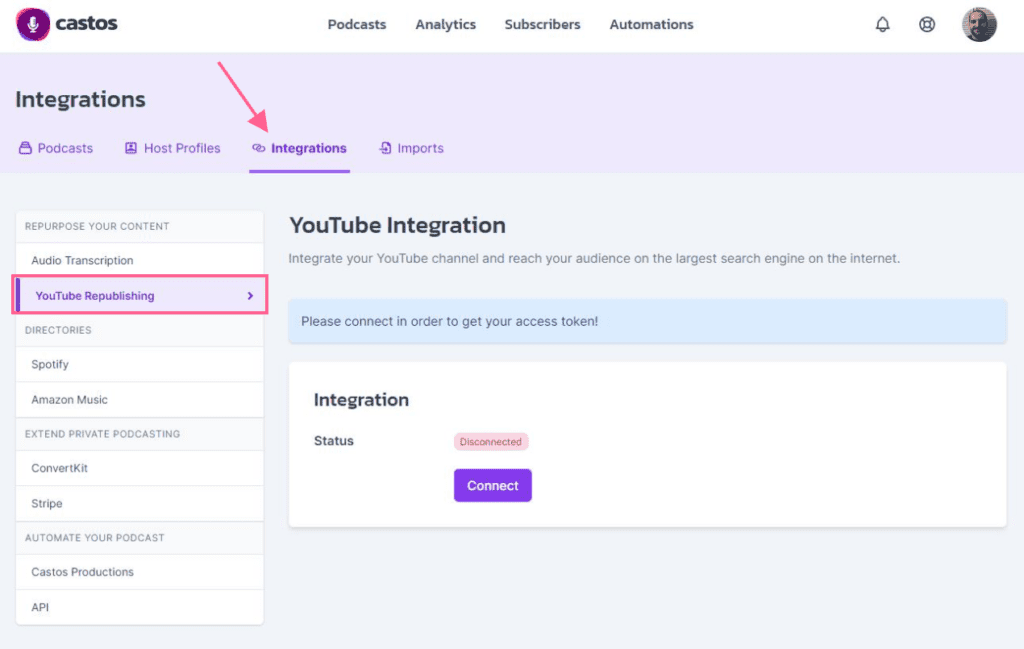This screenshot has height=649, width=1024.
Task: Open Automations in the top navigation
Action: click(651, 24)
